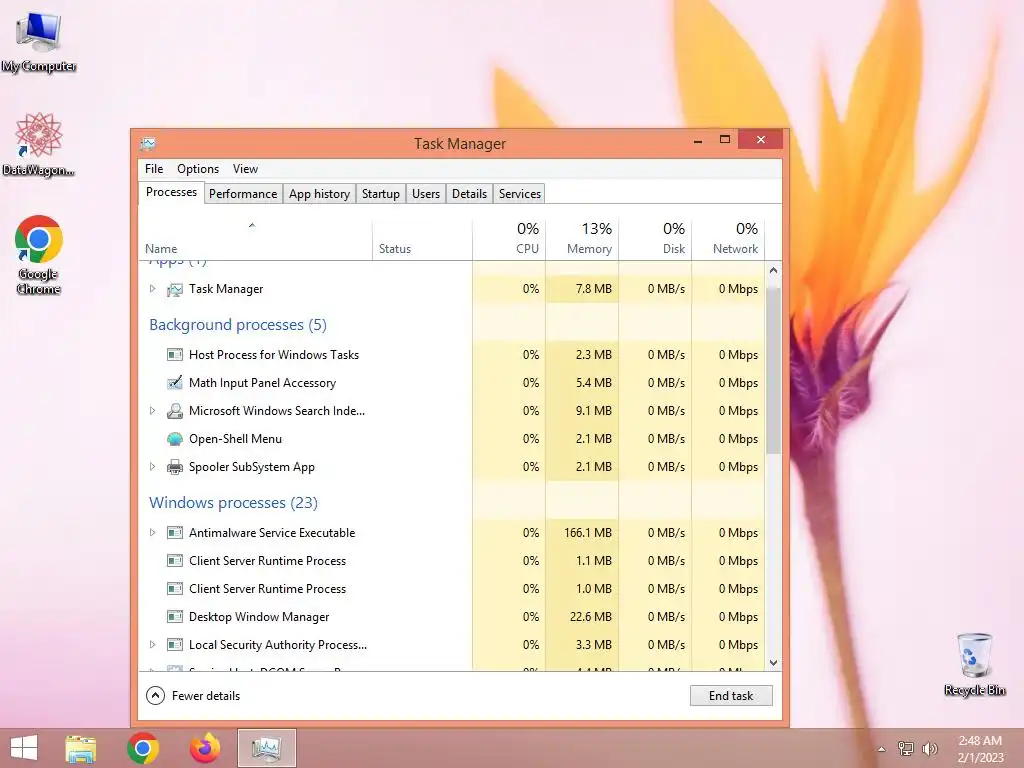Launch Firefox from the taskbar

tap(204, 748)
